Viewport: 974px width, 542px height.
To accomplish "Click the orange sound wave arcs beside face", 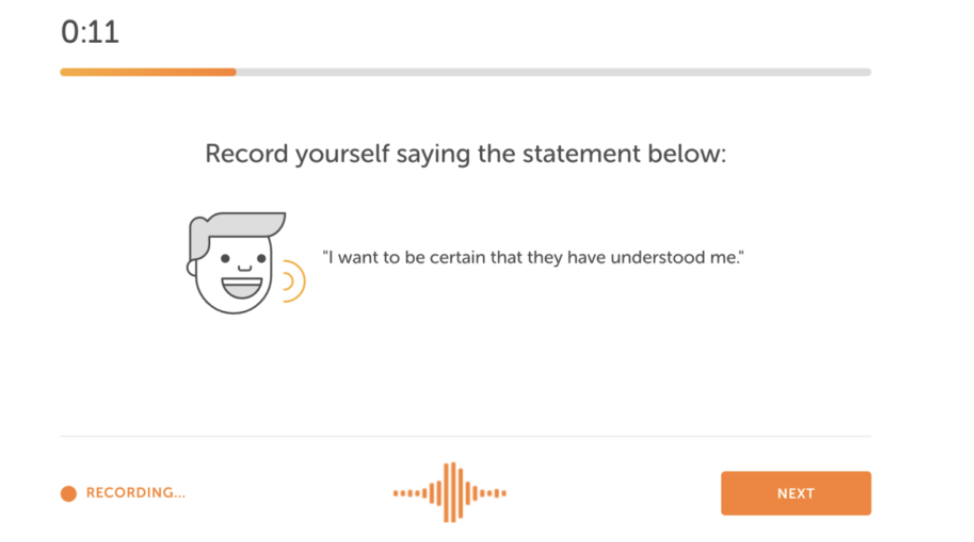I will pos(293,281).
